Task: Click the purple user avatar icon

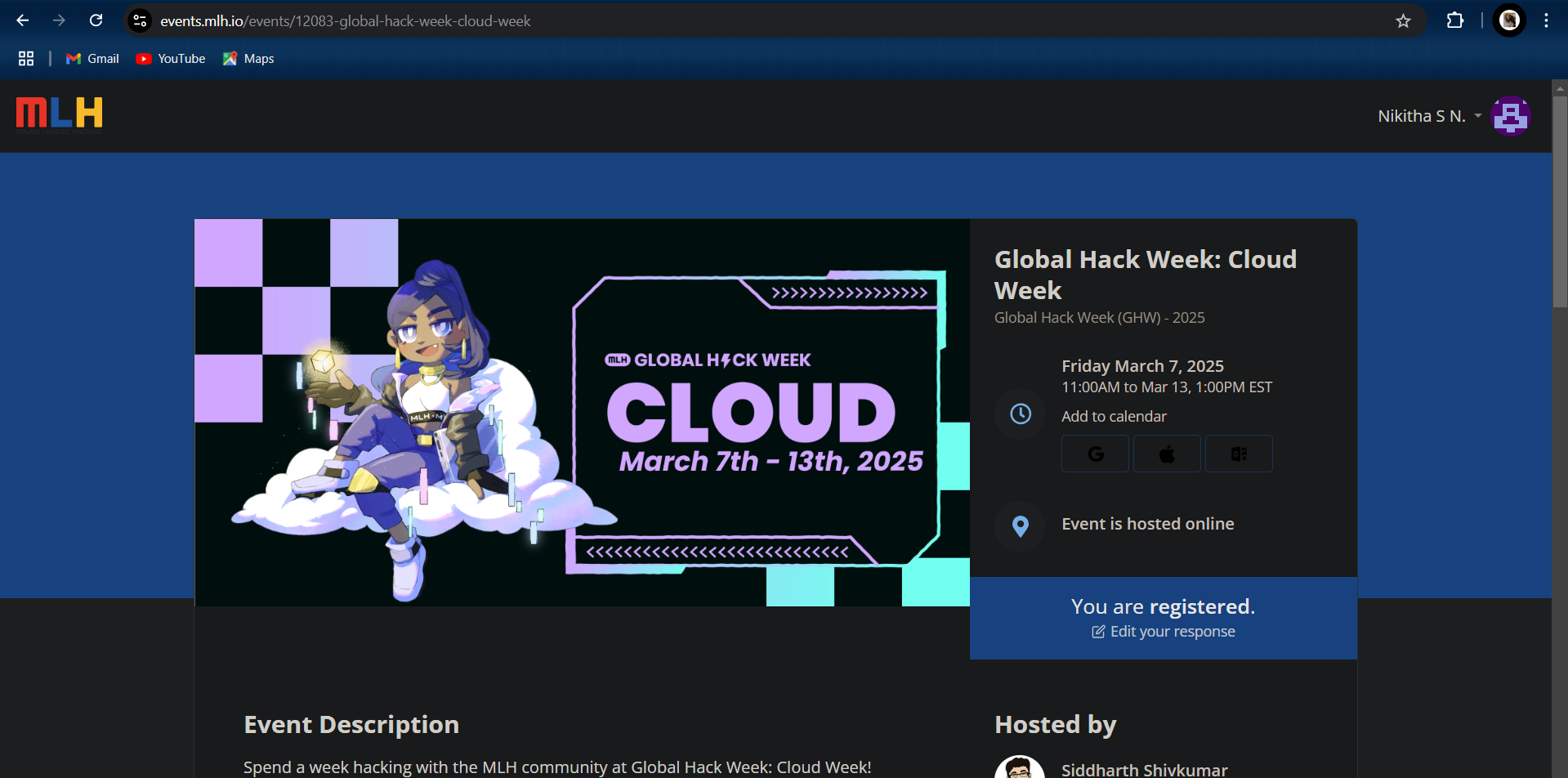Action: (1511, 116)
